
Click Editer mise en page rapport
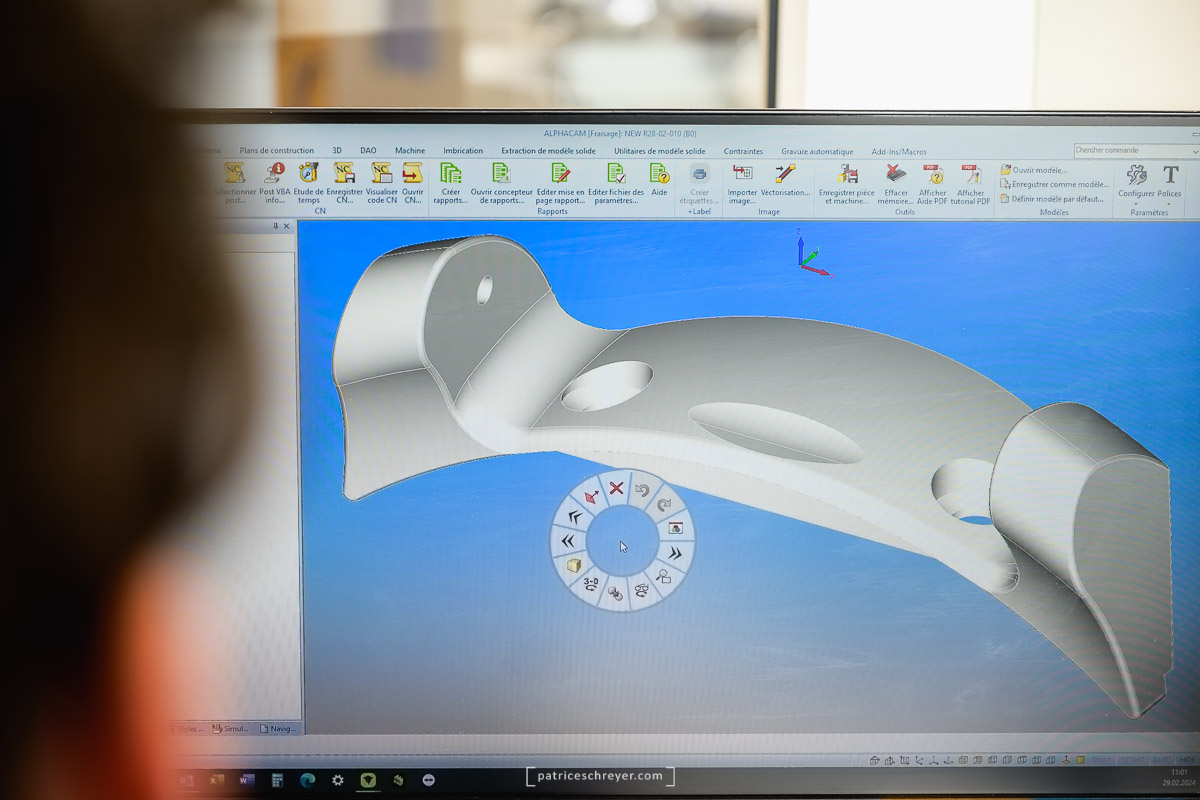[x=560, y=183]
